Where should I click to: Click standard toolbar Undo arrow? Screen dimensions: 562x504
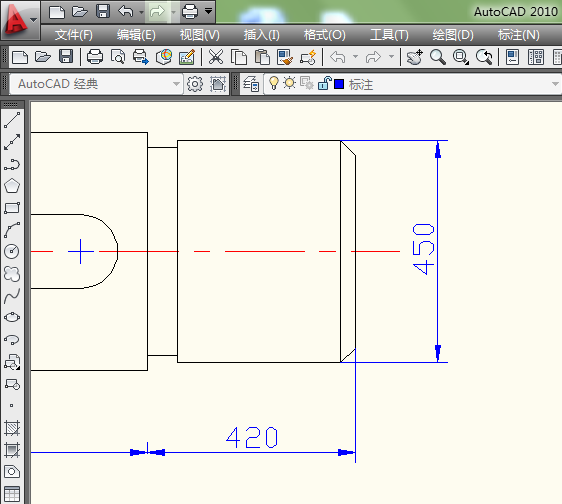click(x=338, y=57)
